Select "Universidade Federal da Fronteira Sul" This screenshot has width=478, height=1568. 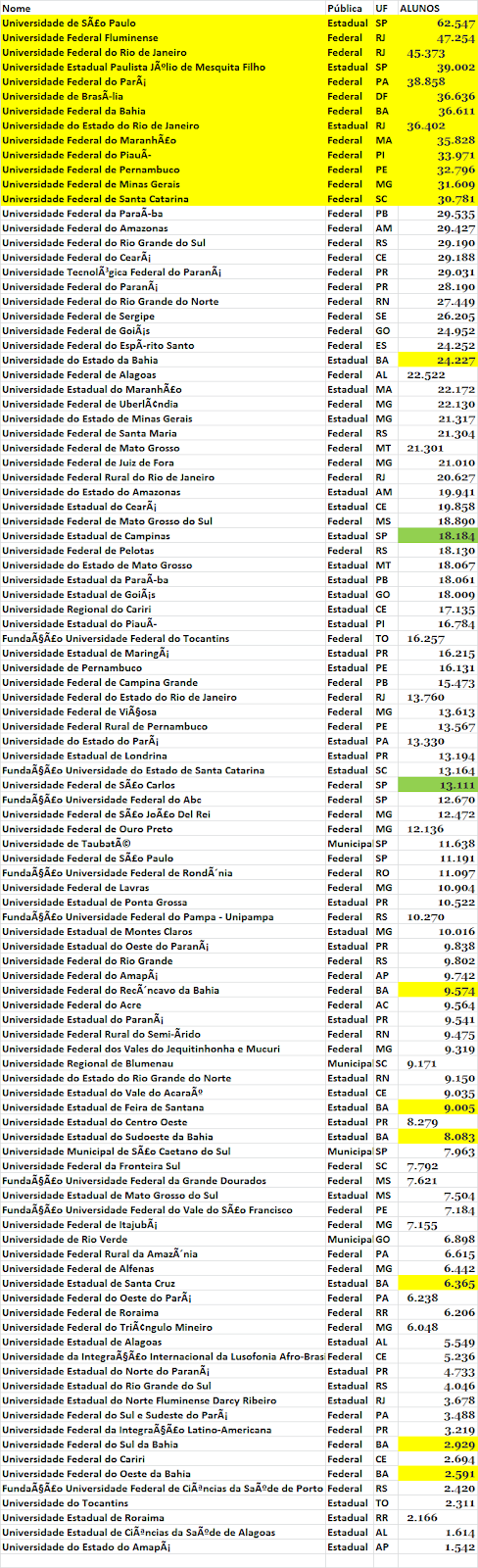point(91,1167)
